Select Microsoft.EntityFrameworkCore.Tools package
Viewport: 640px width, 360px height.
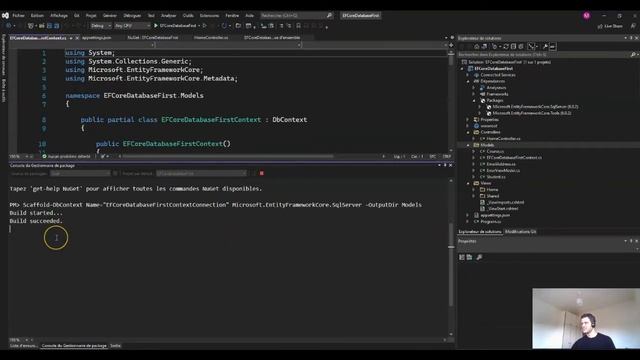[532, 113]
